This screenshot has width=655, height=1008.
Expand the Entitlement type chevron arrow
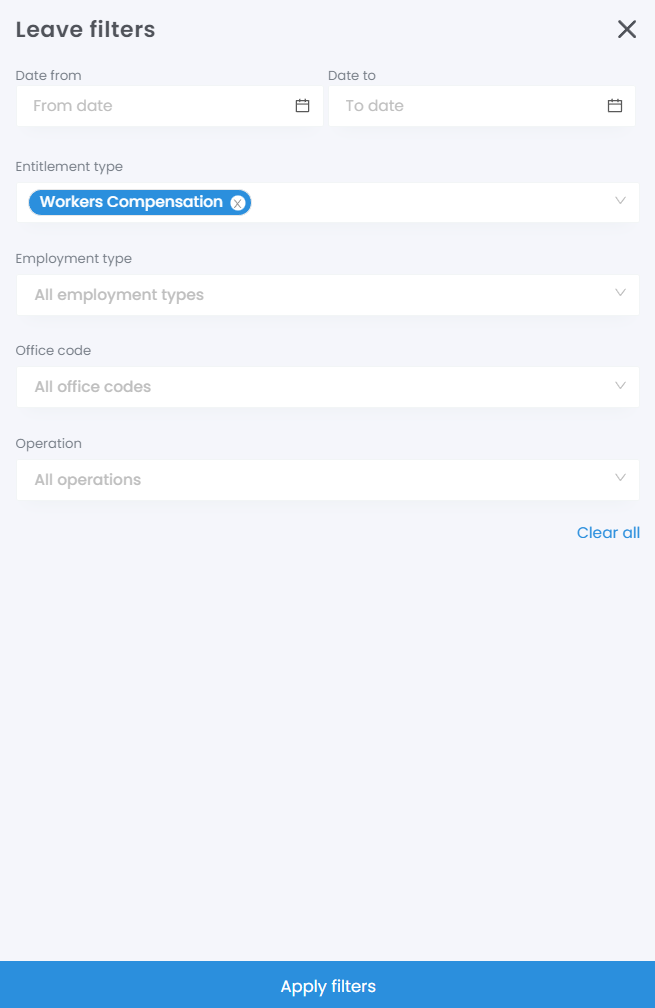620,201
